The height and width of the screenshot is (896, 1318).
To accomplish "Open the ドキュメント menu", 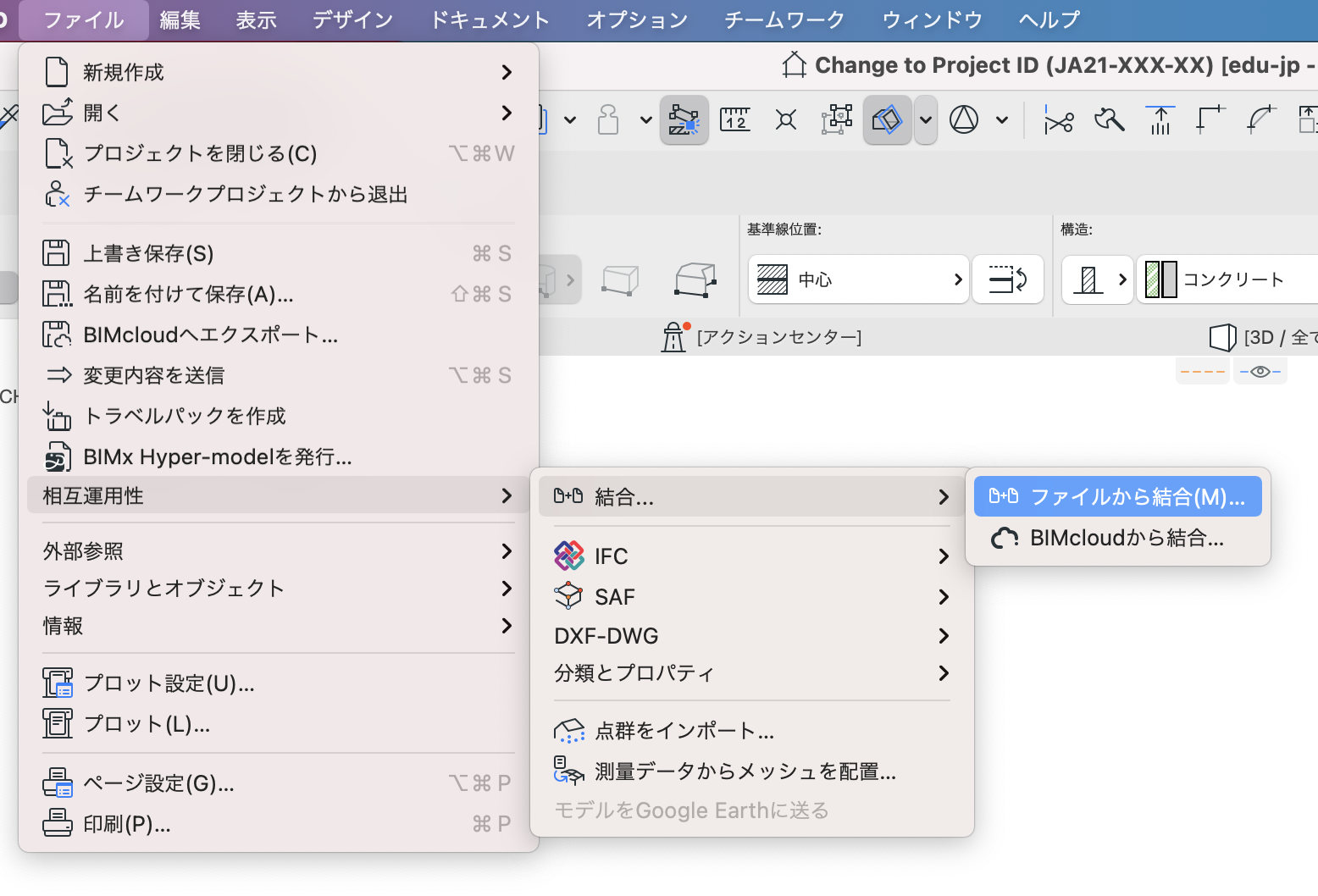I will point(490,19).
